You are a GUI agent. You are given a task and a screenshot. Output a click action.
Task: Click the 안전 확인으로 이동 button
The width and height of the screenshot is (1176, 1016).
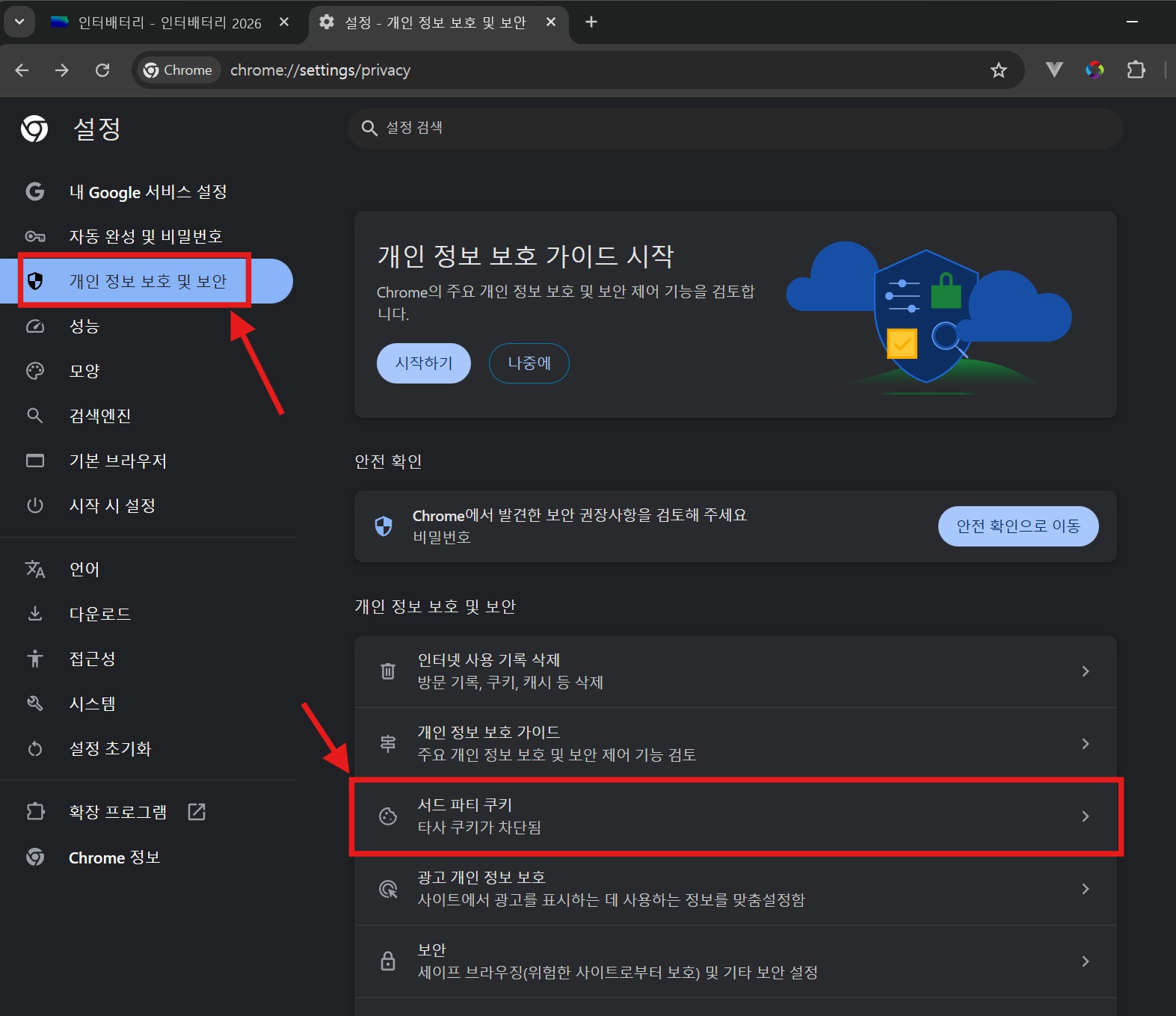tap(1018, 526)
